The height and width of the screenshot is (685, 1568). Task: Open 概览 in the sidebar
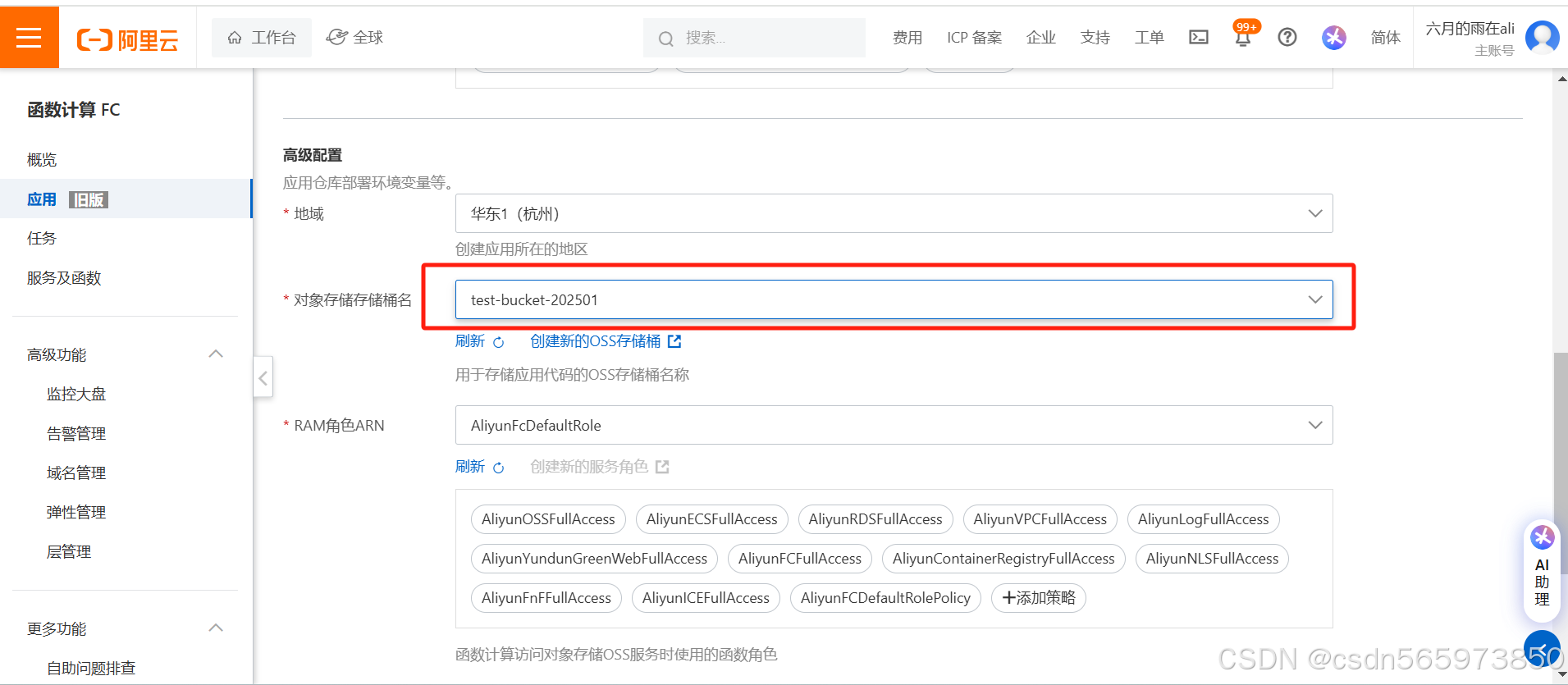[42, 160]
